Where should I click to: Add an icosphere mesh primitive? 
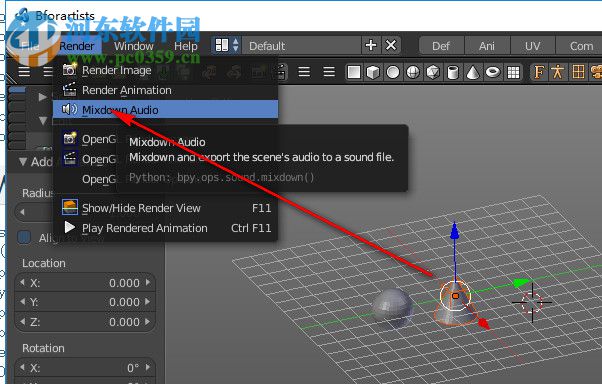tap(433, 72)
